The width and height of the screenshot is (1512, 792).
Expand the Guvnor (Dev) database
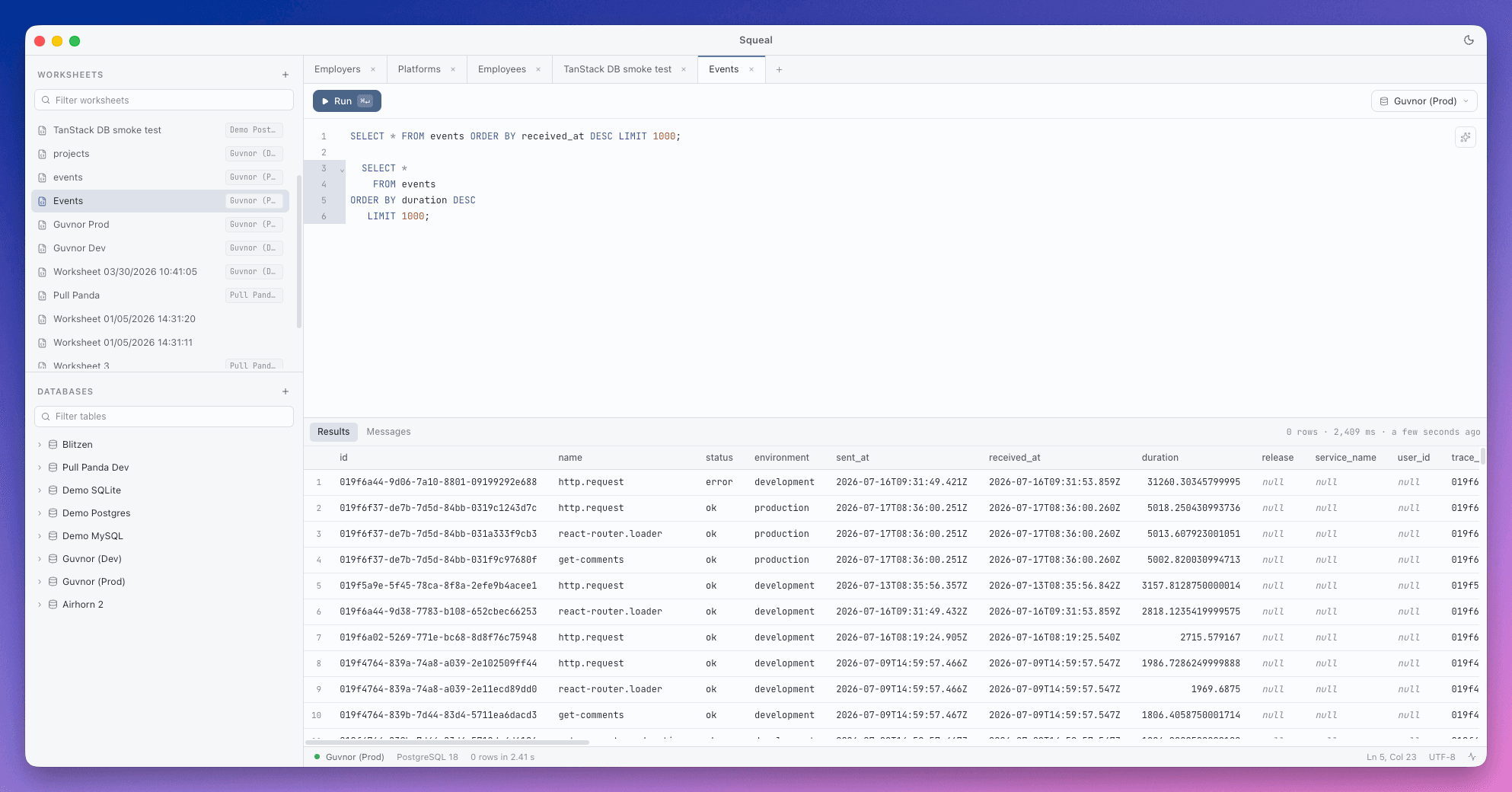tap(40, 559)
